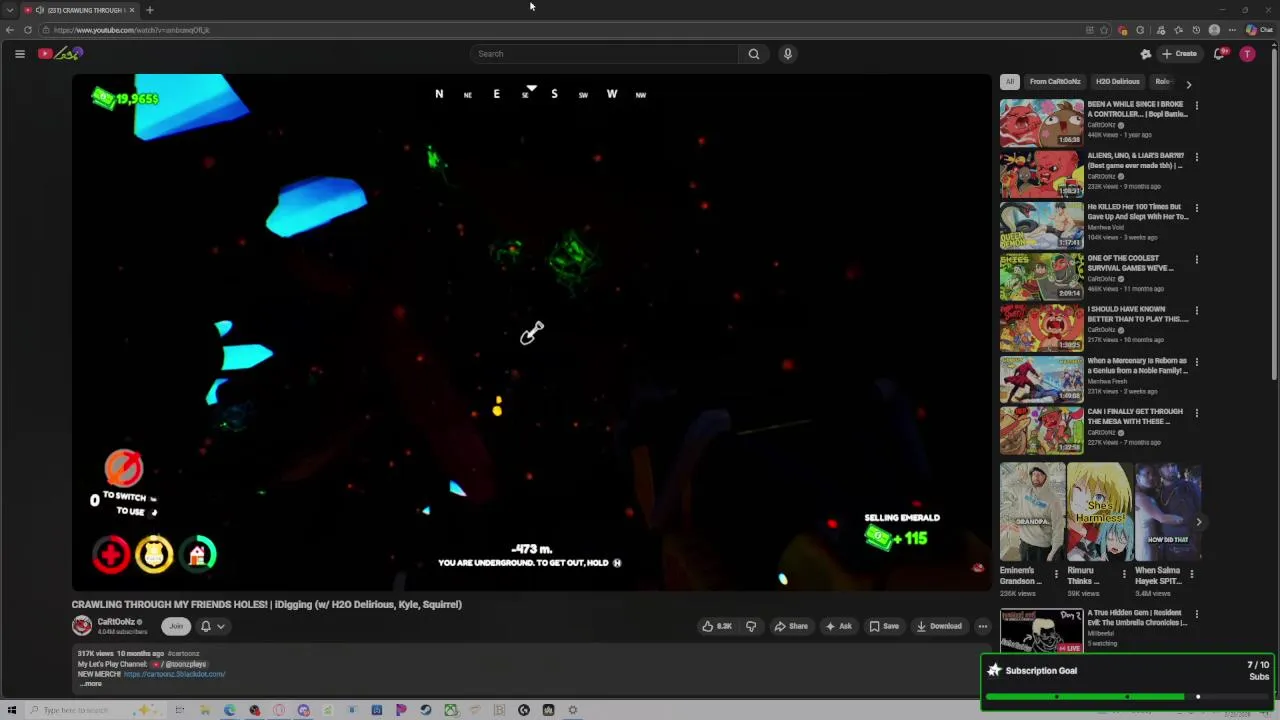Click the browser back arrow
This screenshot has width=1280, height=720.
click(10, 30)
